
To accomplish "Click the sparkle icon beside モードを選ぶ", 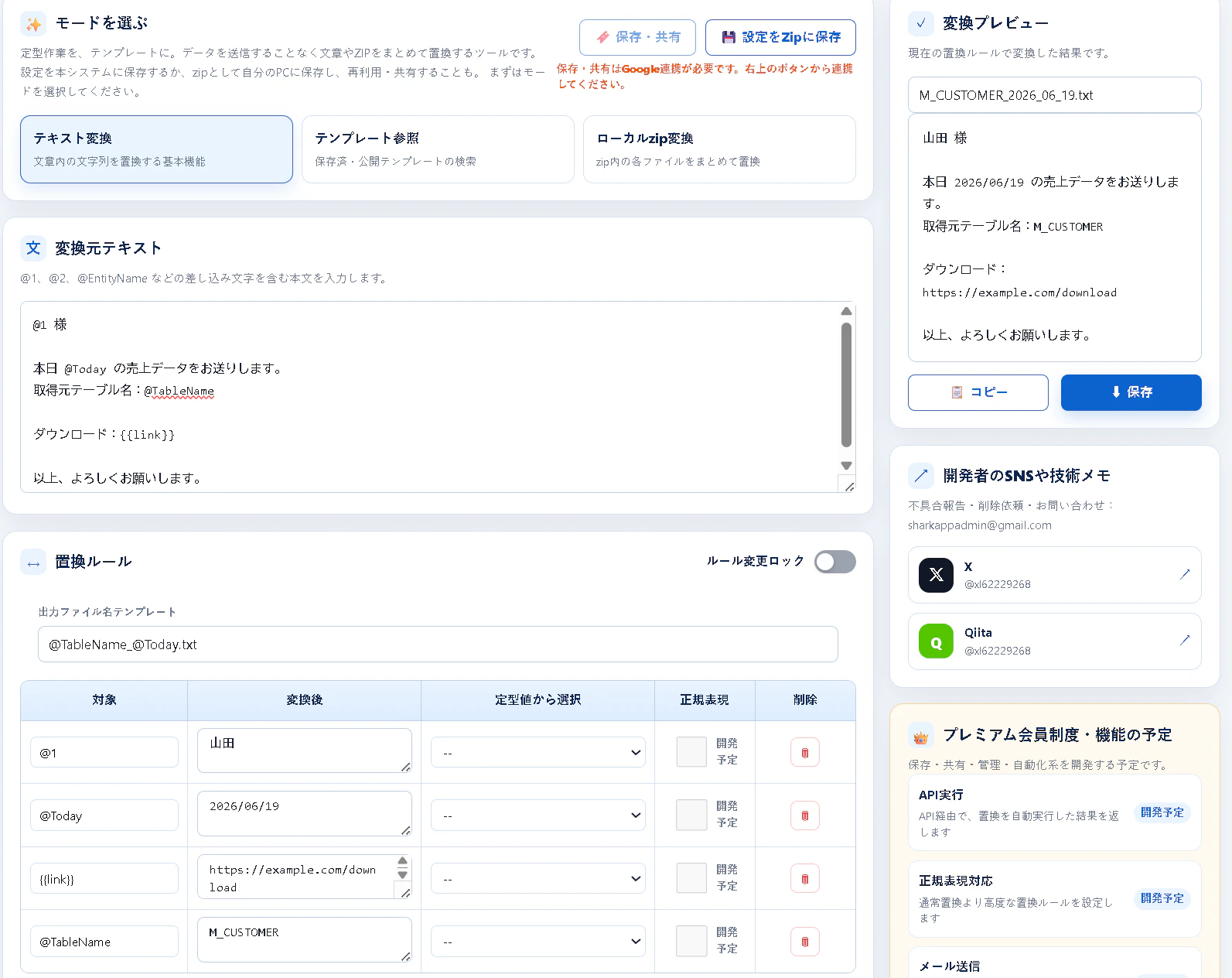I will (33, 24).
